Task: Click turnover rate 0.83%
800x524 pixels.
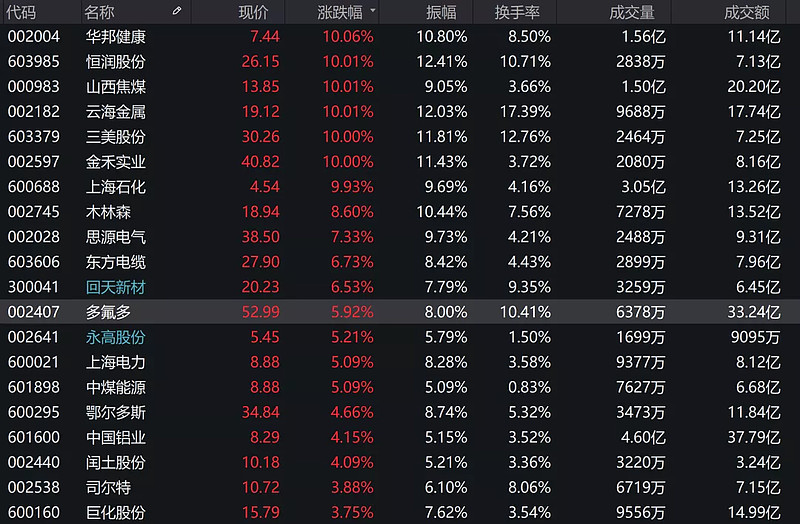Action: pos(530,387)
